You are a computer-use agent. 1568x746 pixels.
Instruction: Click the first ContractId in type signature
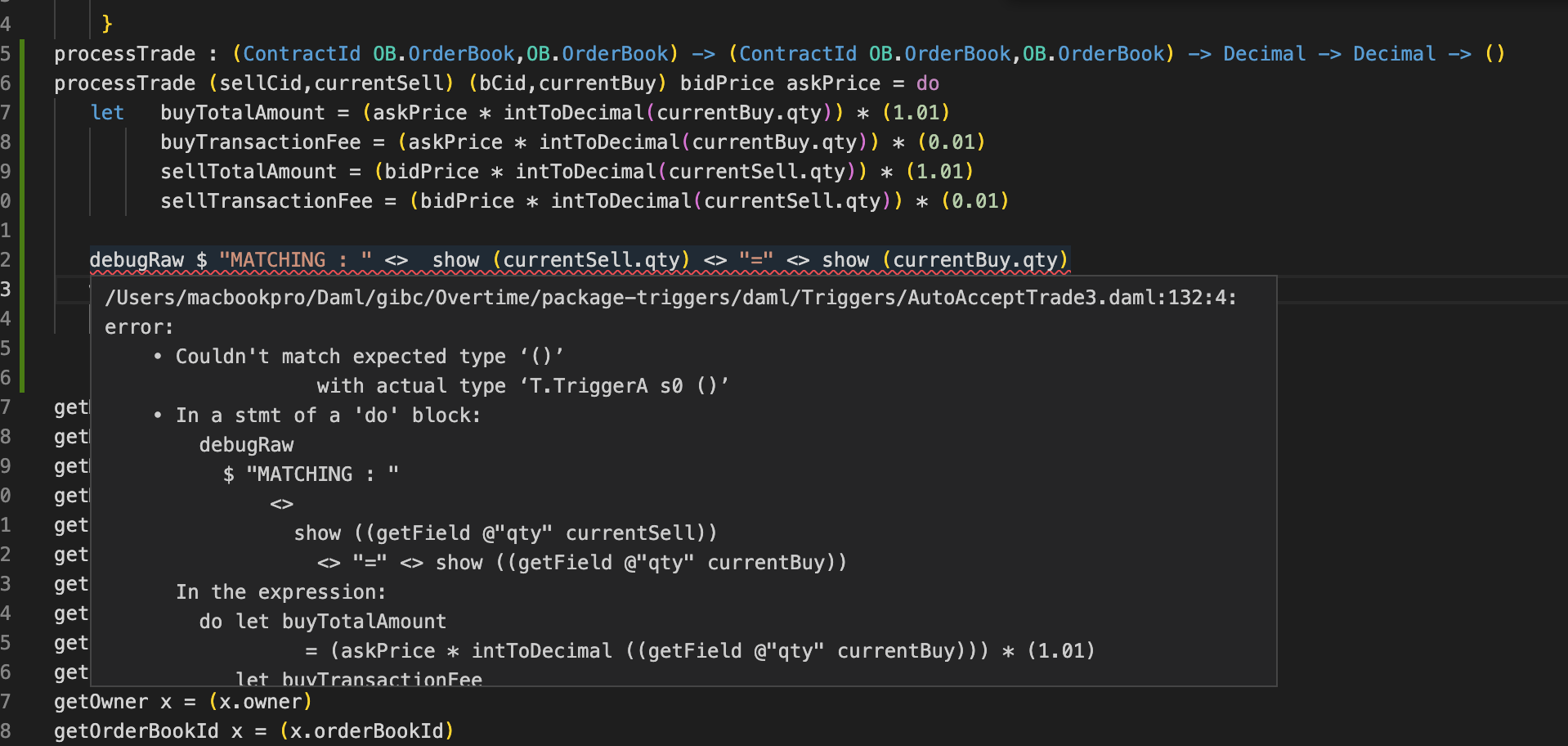point(301,54)
